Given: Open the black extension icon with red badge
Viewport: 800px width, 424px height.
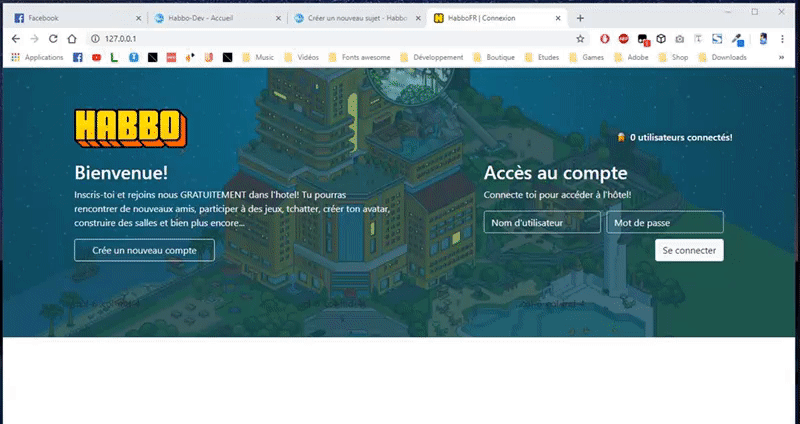Looking at the screenshot, I should click(643, 39).
